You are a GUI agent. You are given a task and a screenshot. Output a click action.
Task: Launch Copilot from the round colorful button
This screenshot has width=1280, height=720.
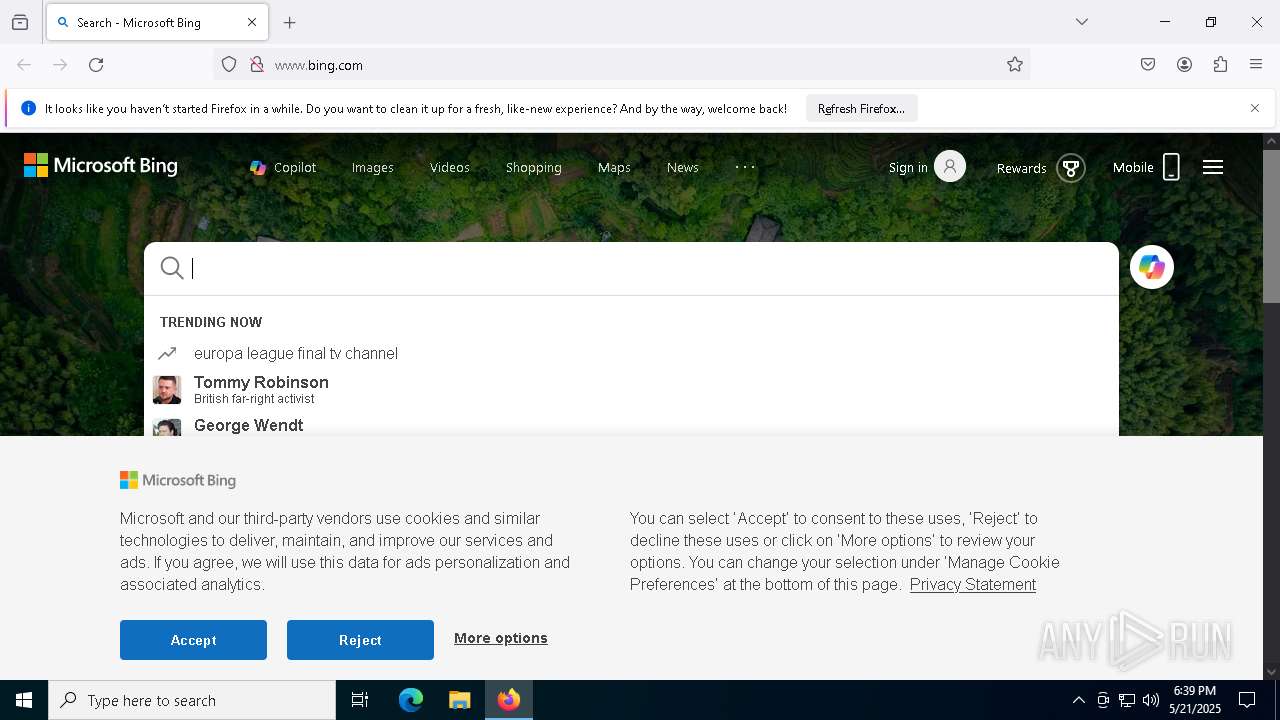click(1152, 267)
